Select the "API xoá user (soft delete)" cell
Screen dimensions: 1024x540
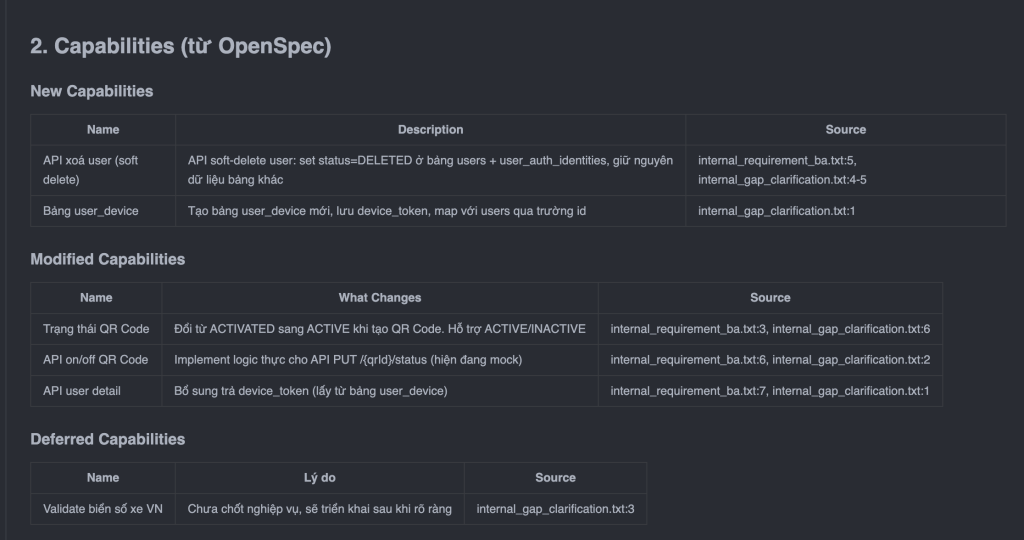[x=91, y=170]
